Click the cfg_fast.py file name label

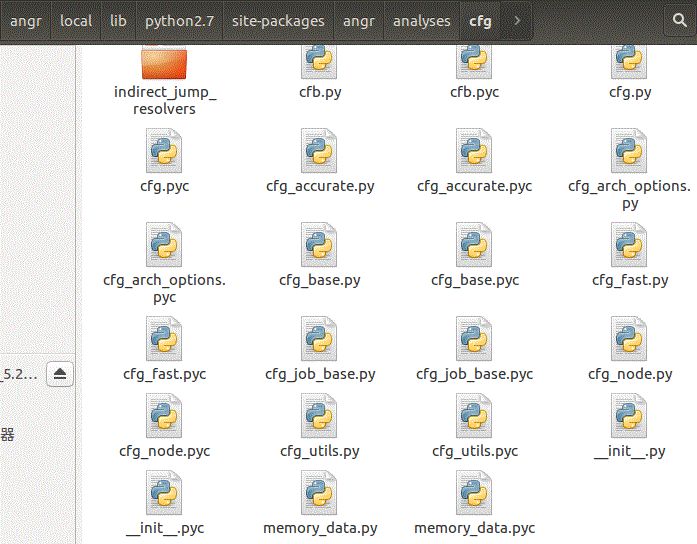[630, 280]
